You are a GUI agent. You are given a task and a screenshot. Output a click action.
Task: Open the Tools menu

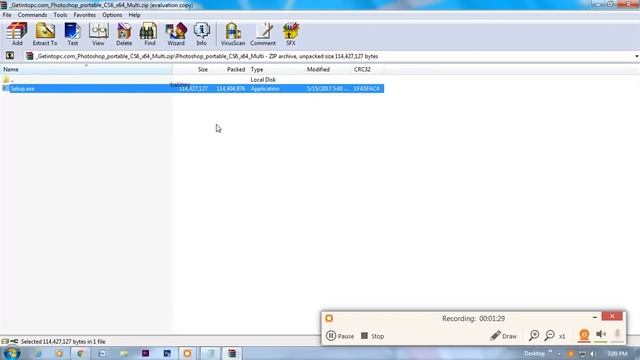pos(60,15)
